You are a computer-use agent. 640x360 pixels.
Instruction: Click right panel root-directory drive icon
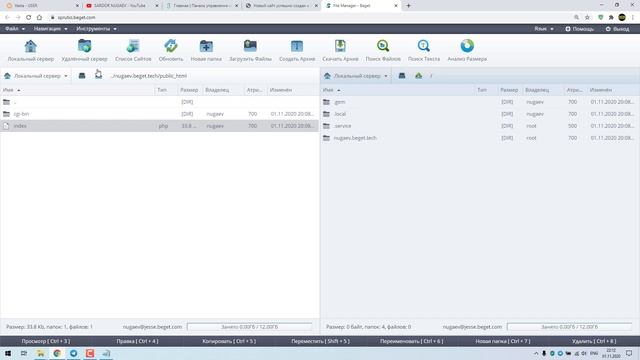[402, 76]
